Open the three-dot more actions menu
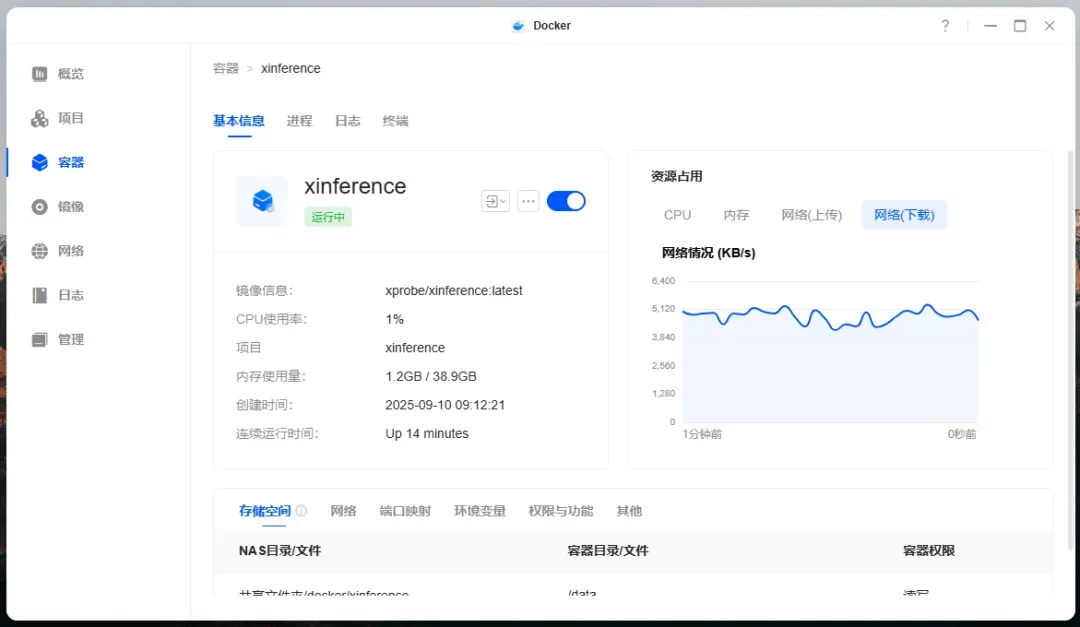 point(529,201)
